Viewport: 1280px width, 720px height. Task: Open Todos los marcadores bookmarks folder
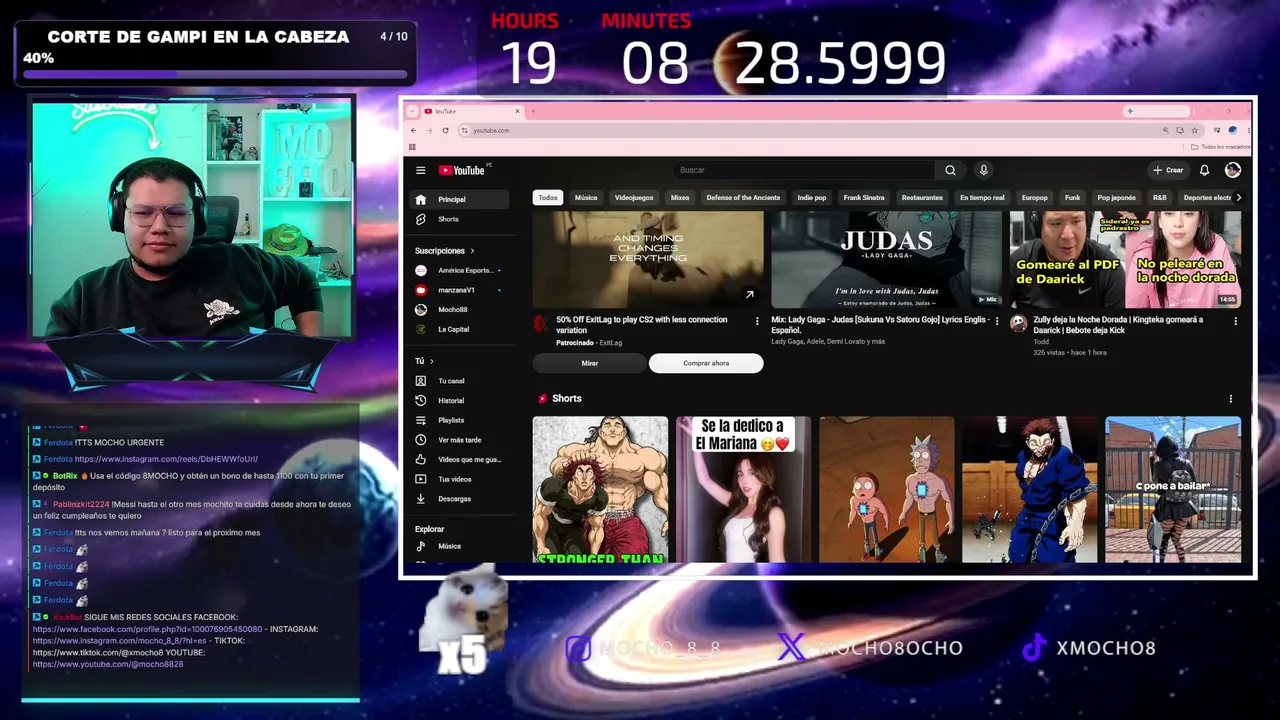click(x=1220, y=147)
